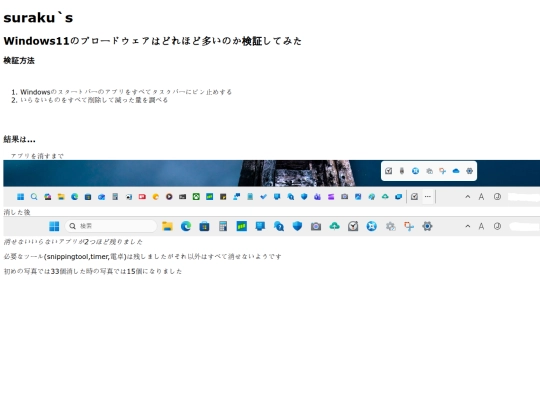Click Start button in upper crowded taskbar
540x405 pixels.
click(x=20, y=197)
